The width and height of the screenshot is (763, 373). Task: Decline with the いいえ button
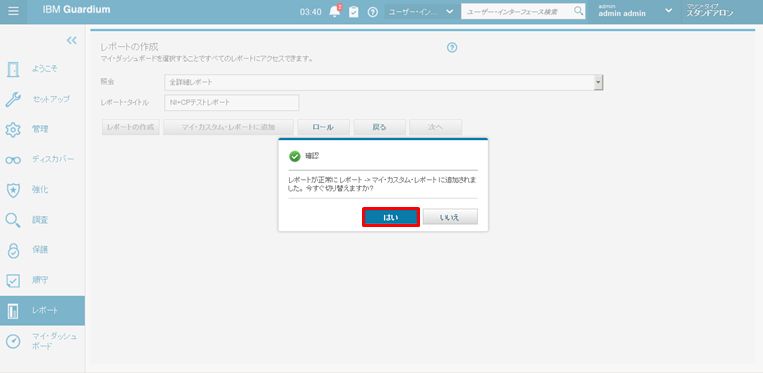click(x=450, y=217)
